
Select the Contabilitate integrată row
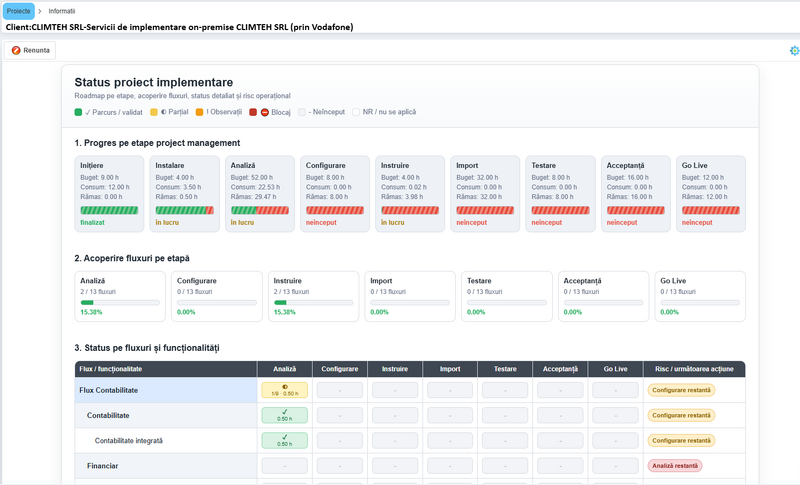(410, 441)
